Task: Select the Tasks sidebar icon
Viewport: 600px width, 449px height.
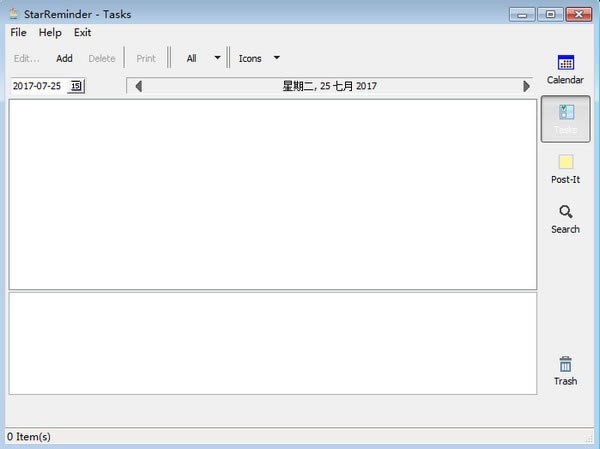Action: [x=565, y=119]
